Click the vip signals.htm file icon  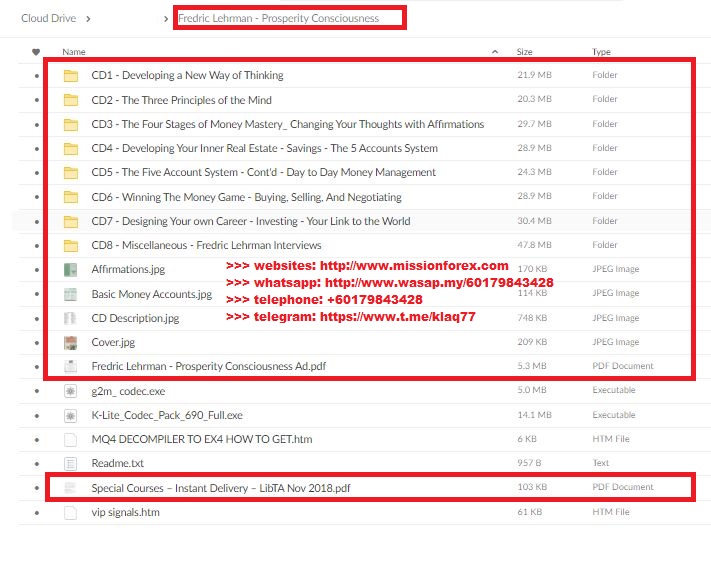[x=70, y=513]
